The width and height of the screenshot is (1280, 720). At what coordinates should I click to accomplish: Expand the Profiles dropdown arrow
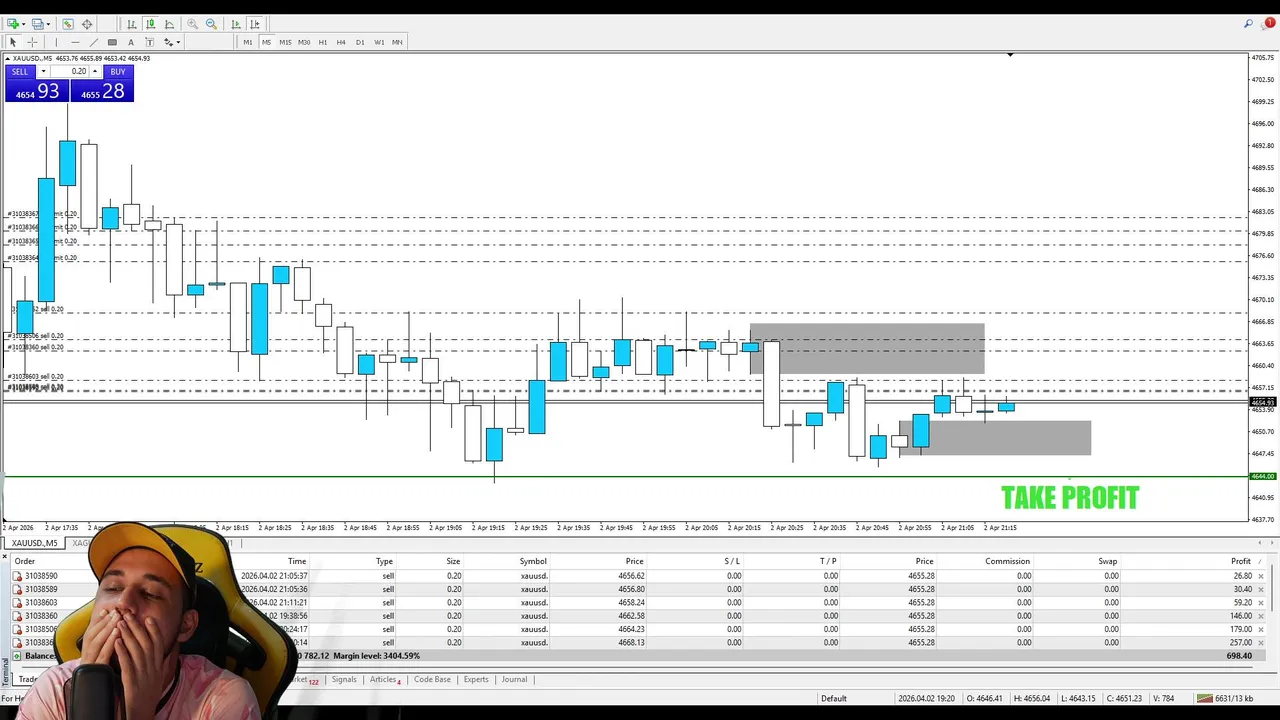pos(49,24)
